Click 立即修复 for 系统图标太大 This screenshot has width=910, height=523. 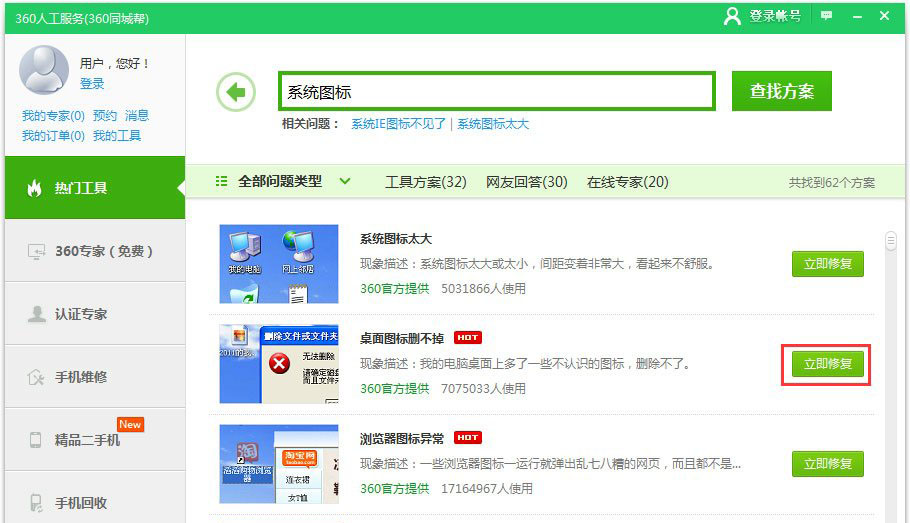point(828,264)
